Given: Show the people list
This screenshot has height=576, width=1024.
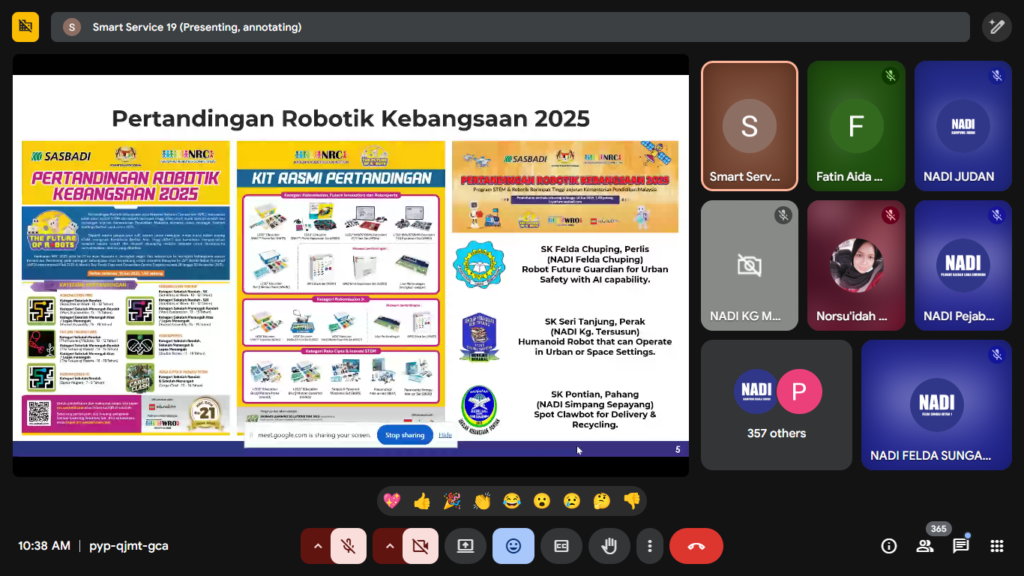Looking at the screenshot, I should click(x=925, y=546).
